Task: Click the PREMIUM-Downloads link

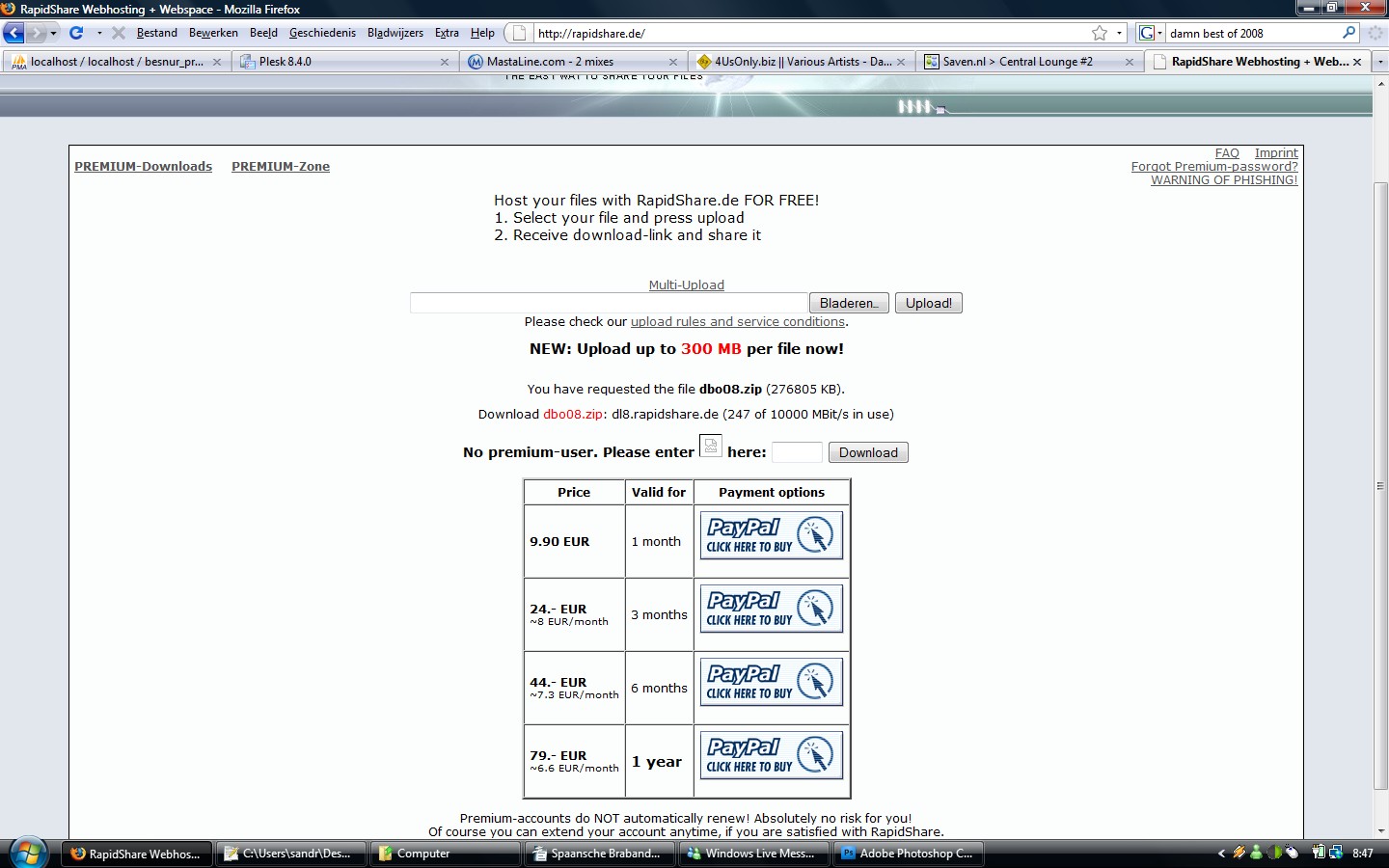Action: (143, 167)
